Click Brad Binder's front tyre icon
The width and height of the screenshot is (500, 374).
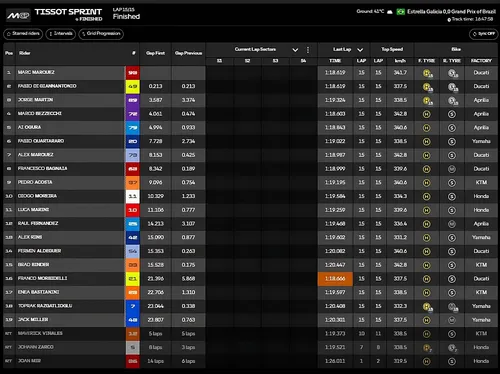(426, 265)
